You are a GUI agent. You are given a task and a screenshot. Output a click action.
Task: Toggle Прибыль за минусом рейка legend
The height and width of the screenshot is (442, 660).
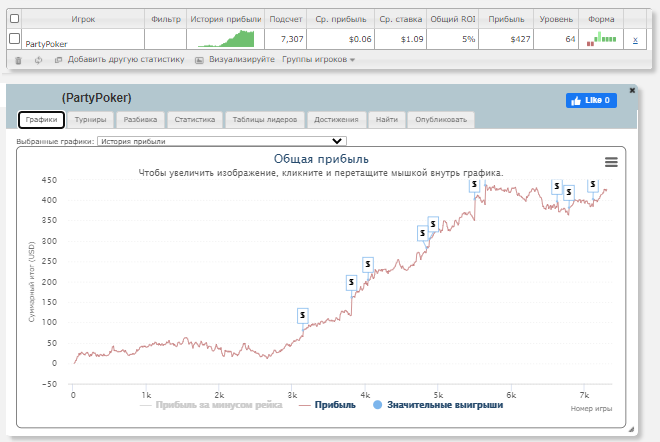click(211, 405)
